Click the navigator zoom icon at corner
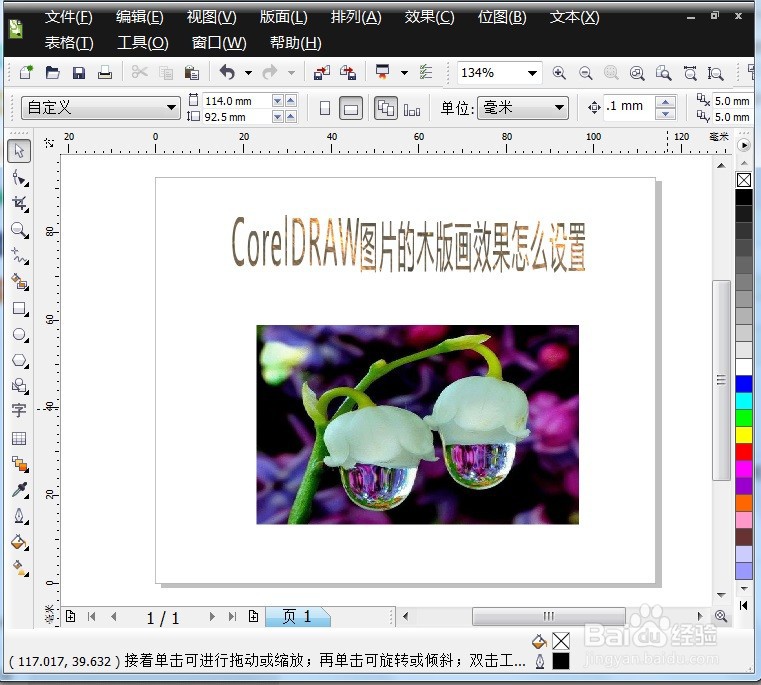 (721, 616)
